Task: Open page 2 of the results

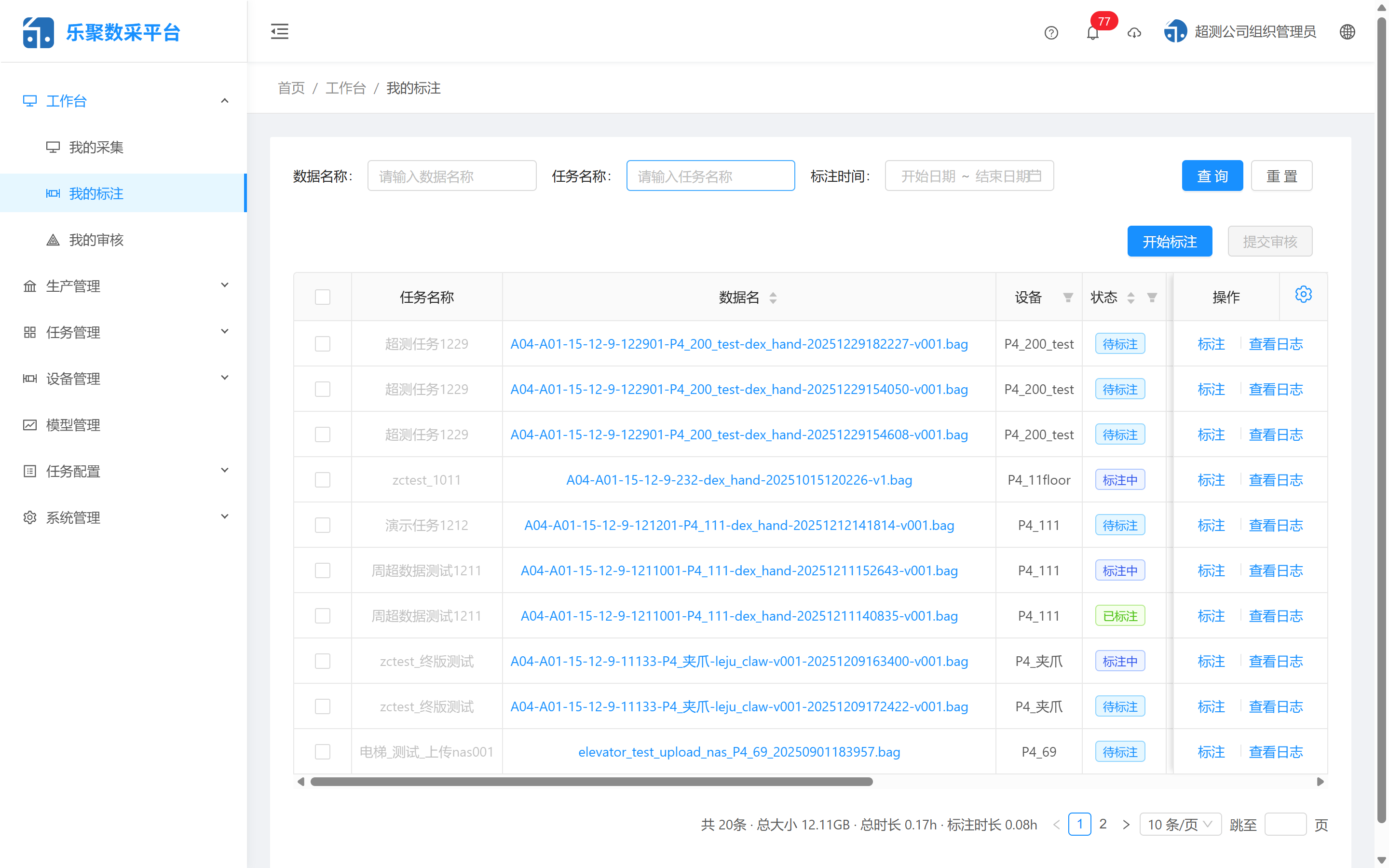Action: 1103,824
